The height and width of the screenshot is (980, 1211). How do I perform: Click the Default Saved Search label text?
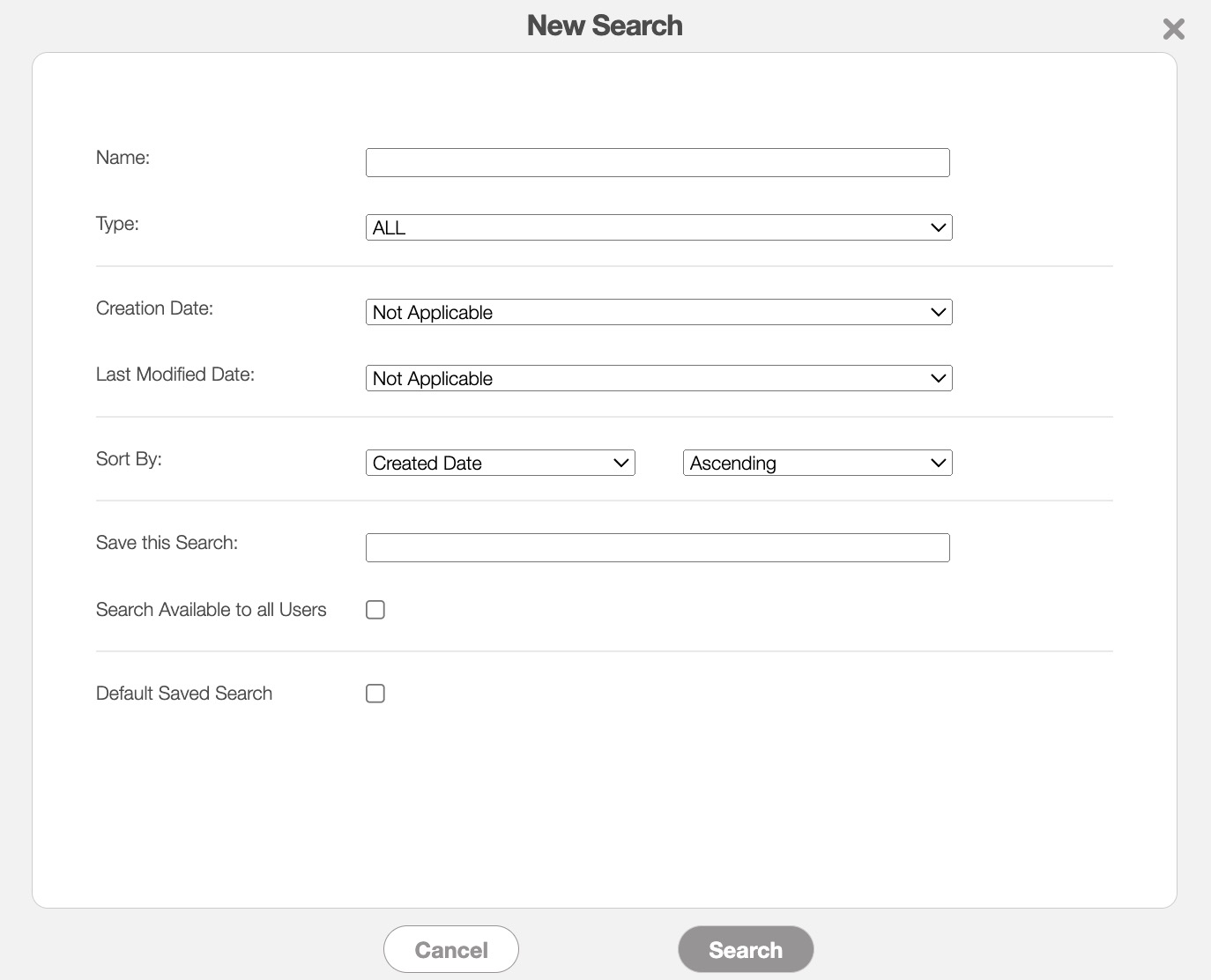tap(183, 694)
